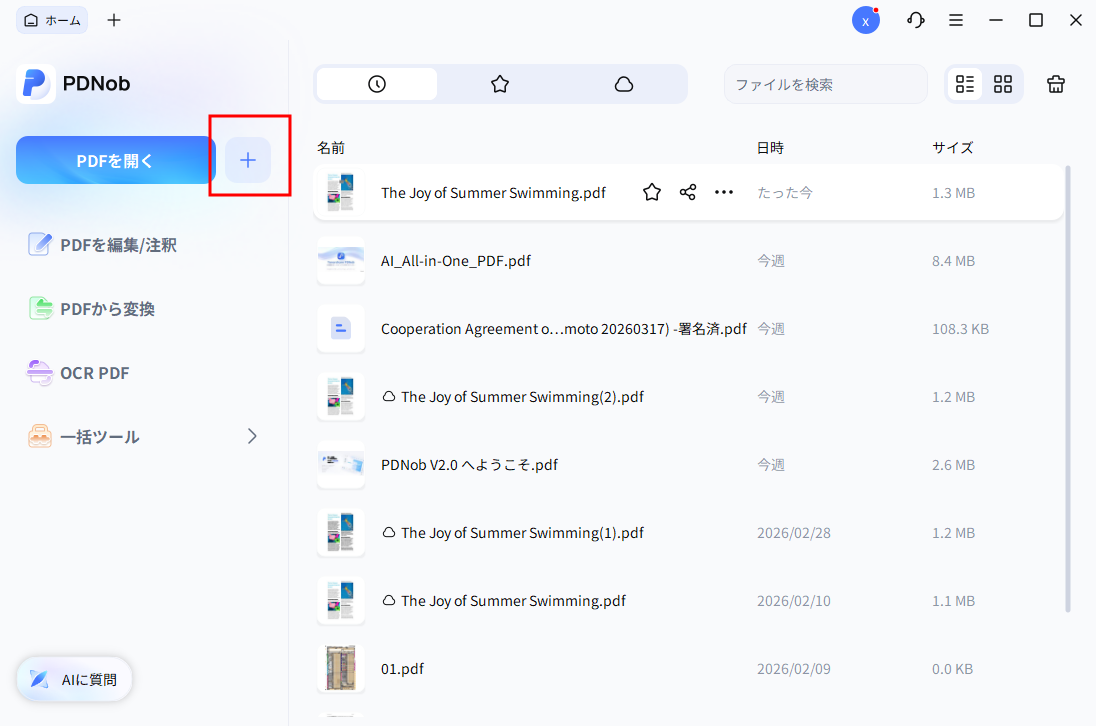Expand the 一括ツール submenu

252,436
